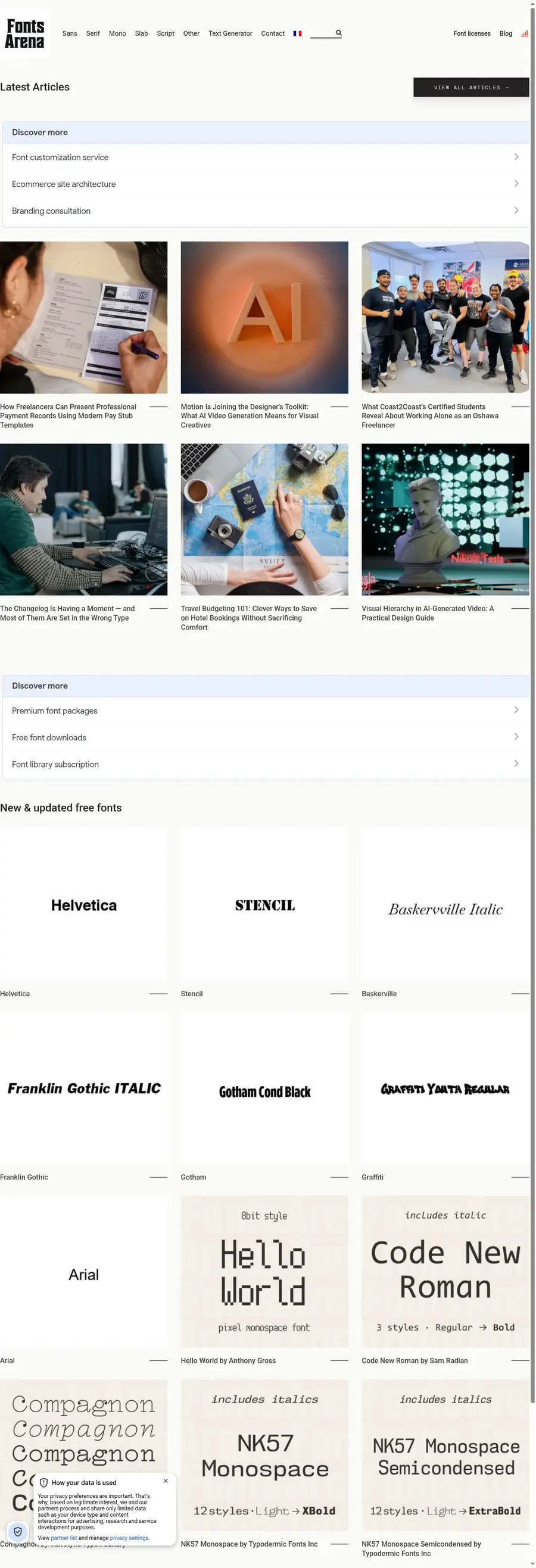
Task: Click the privacy shield badge icon
Action: click(x=18, y=1532)
